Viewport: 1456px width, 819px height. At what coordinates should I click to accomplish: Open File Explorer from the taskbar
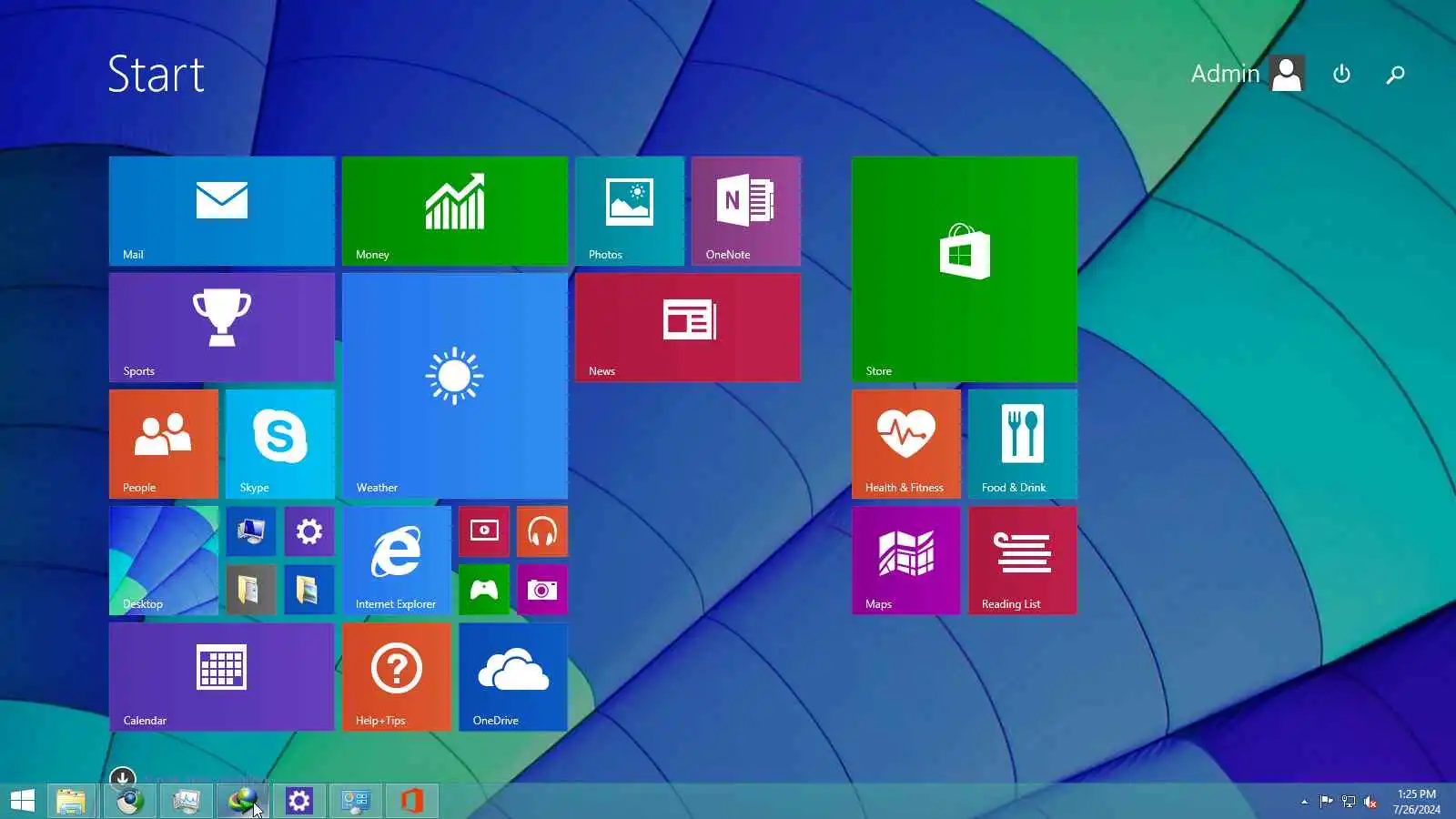point(71,801)
